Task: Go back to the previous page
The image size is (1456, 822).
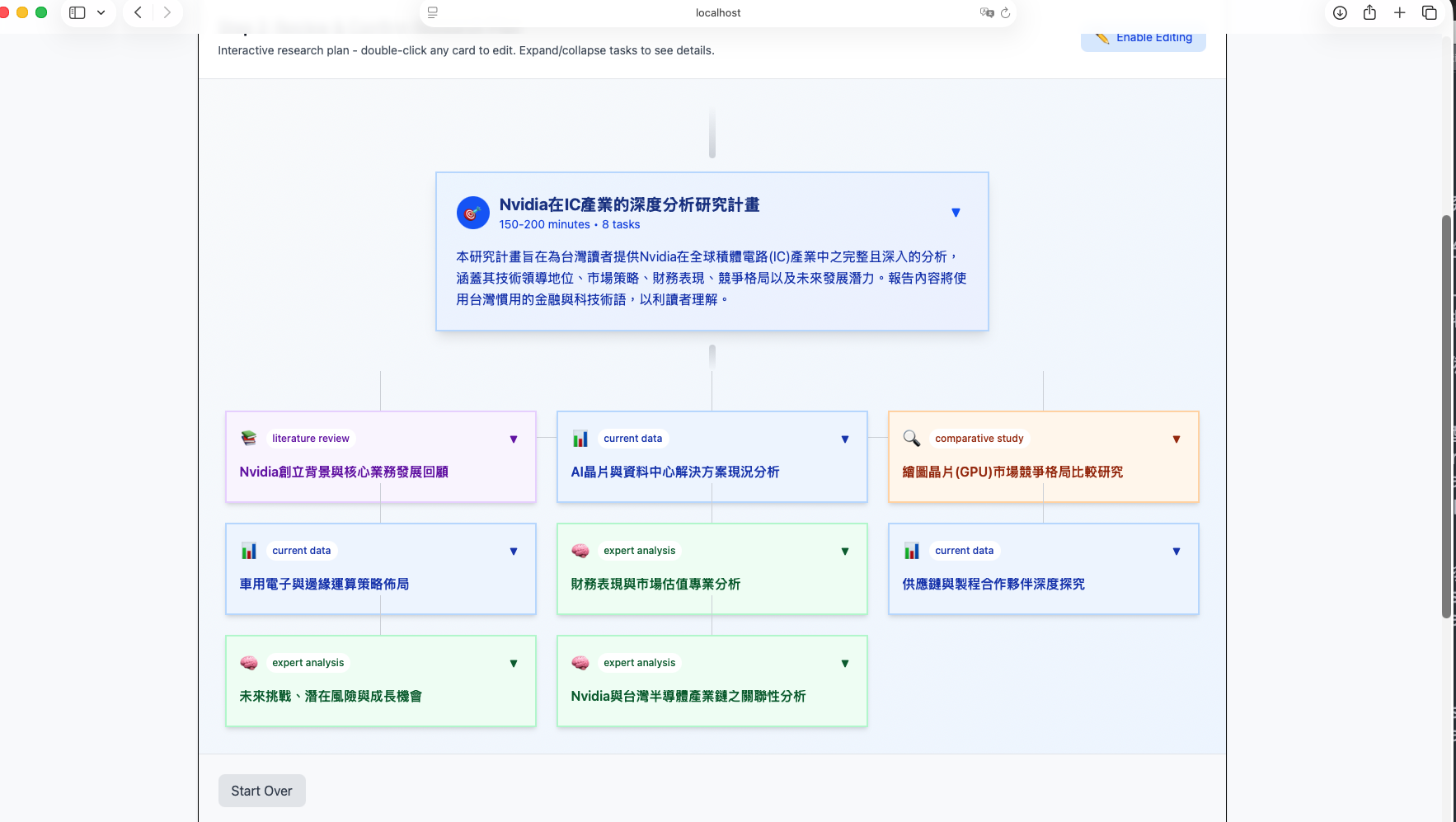Action: tap(138, 12)
